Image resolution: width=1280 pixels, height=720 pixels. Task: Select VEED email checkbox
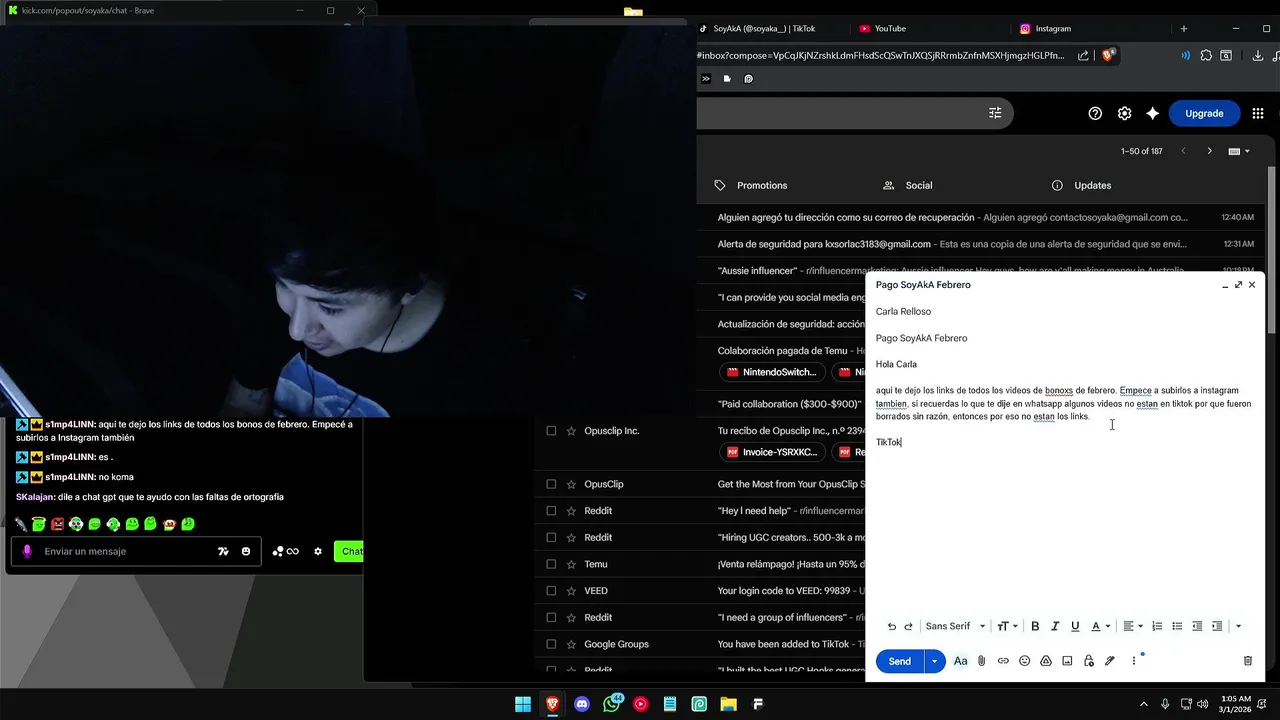(x=551, y=591)
